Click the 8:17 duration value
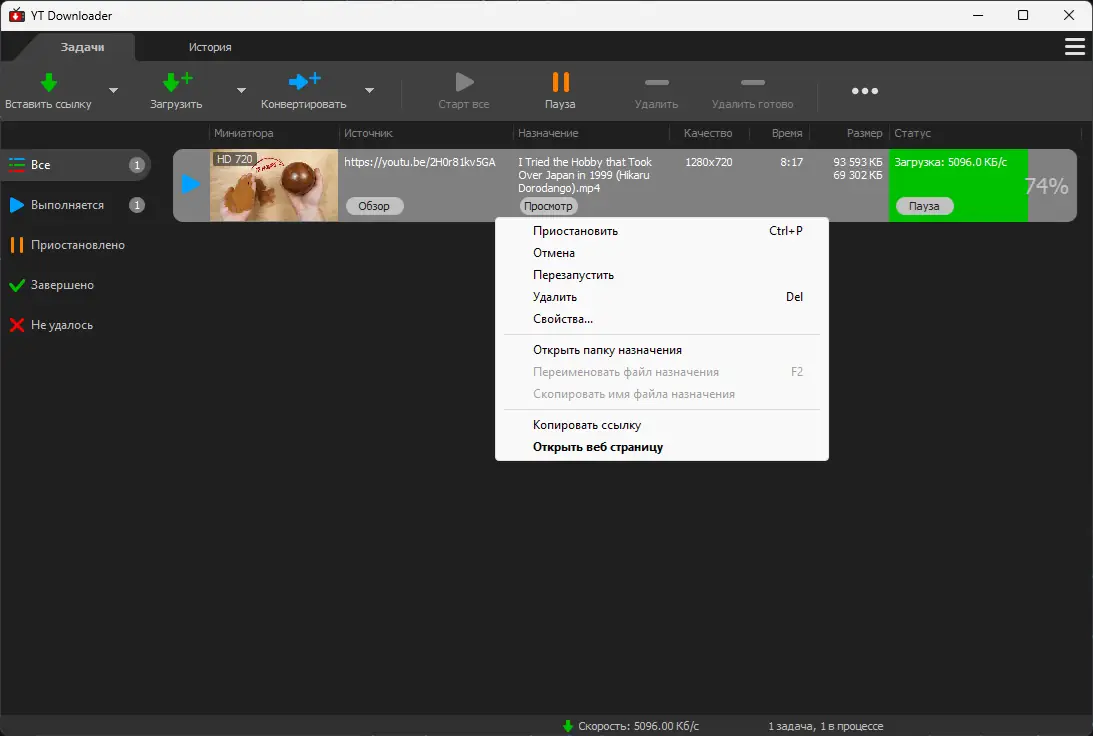This screenshot has width=1093, height=736. [x=791, y=162]
